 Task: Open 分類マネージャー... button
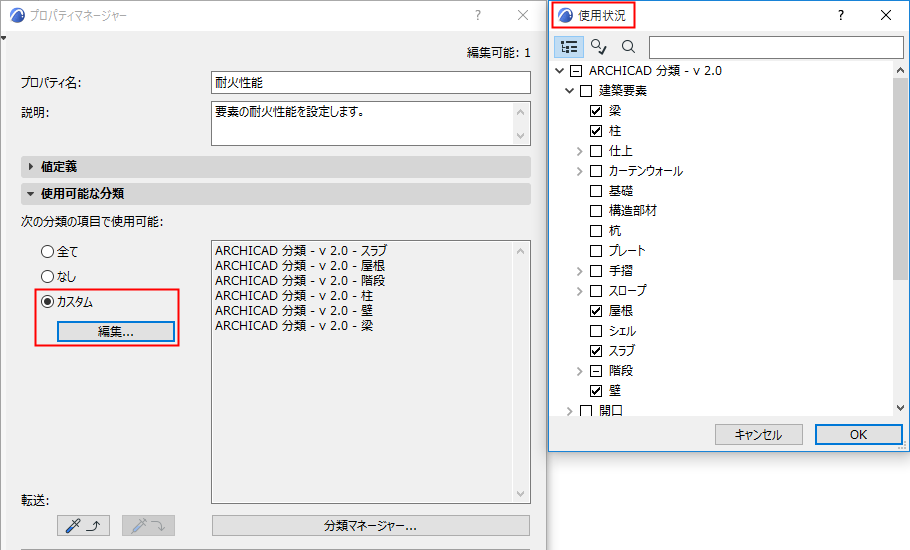[370, 526]
